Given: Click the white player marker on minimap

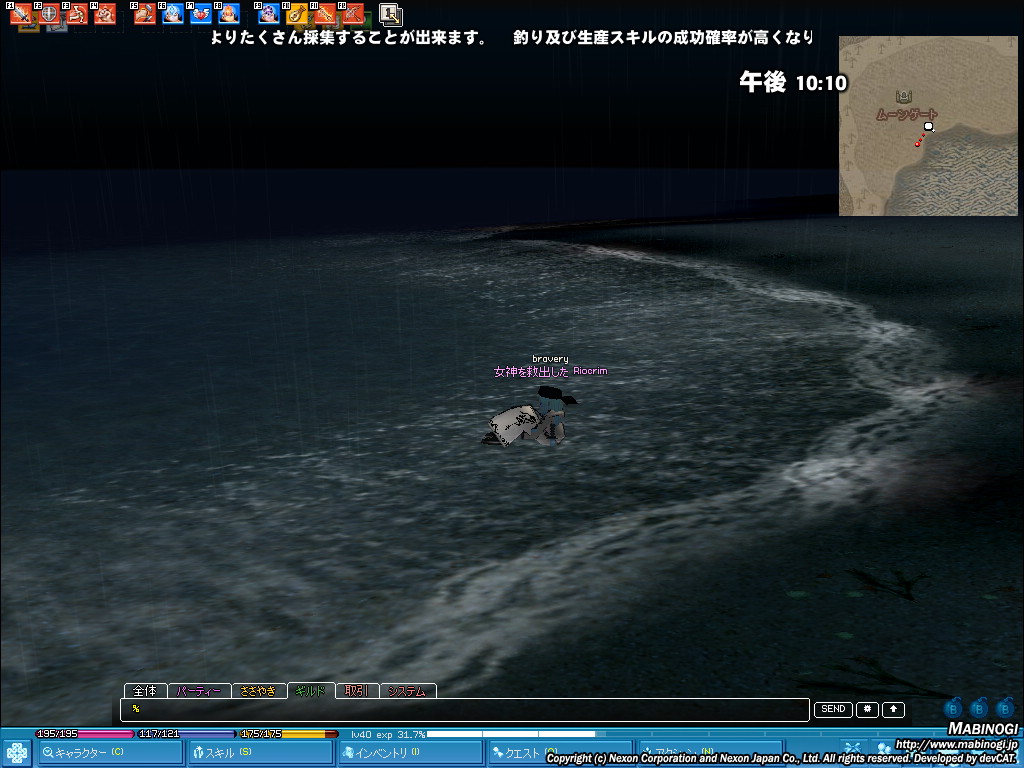Looking at the screenshot, I should click(929, 126).
